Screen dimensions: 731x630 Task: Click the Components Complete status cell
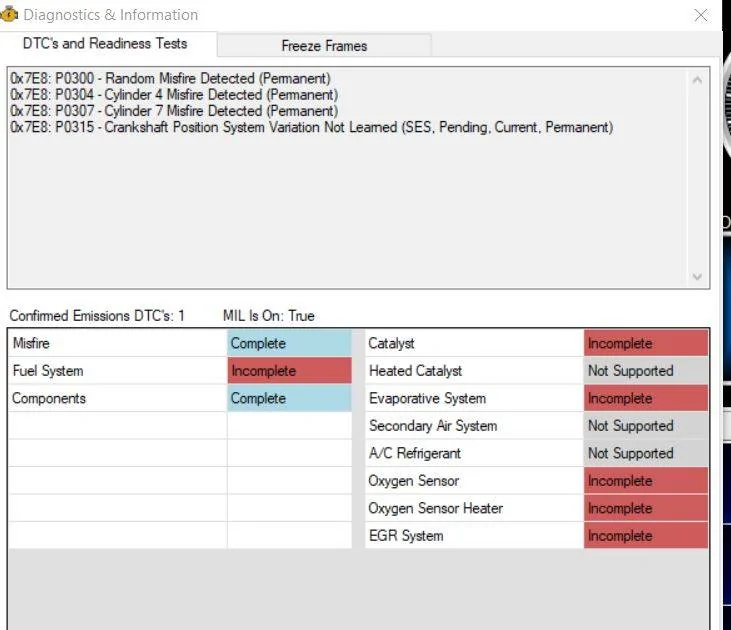(290, 398)
